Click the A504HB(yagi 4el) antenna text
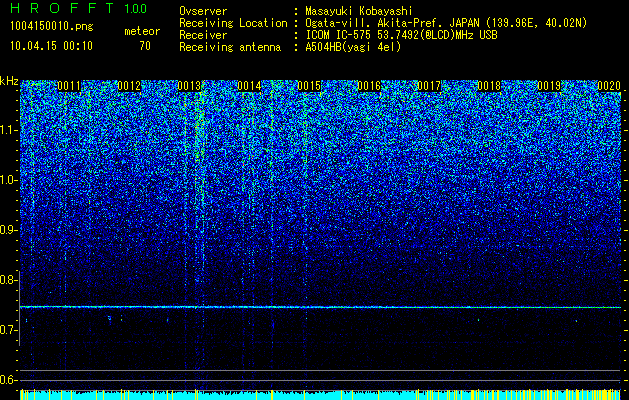 point(353,47)
